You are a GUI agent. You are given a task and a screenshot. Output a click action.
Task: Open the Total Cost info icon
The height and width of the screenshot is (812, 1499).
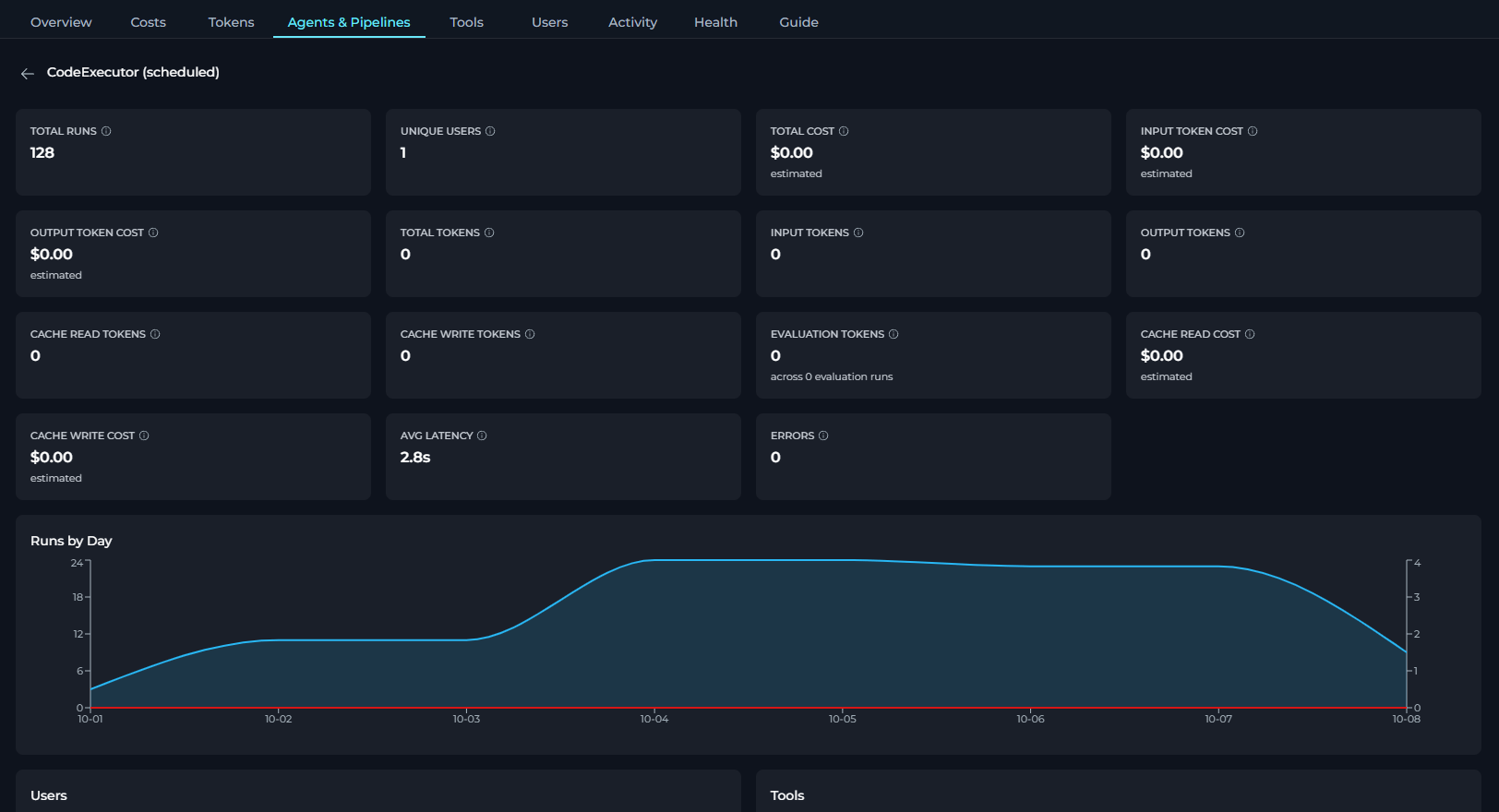[844, 131]
